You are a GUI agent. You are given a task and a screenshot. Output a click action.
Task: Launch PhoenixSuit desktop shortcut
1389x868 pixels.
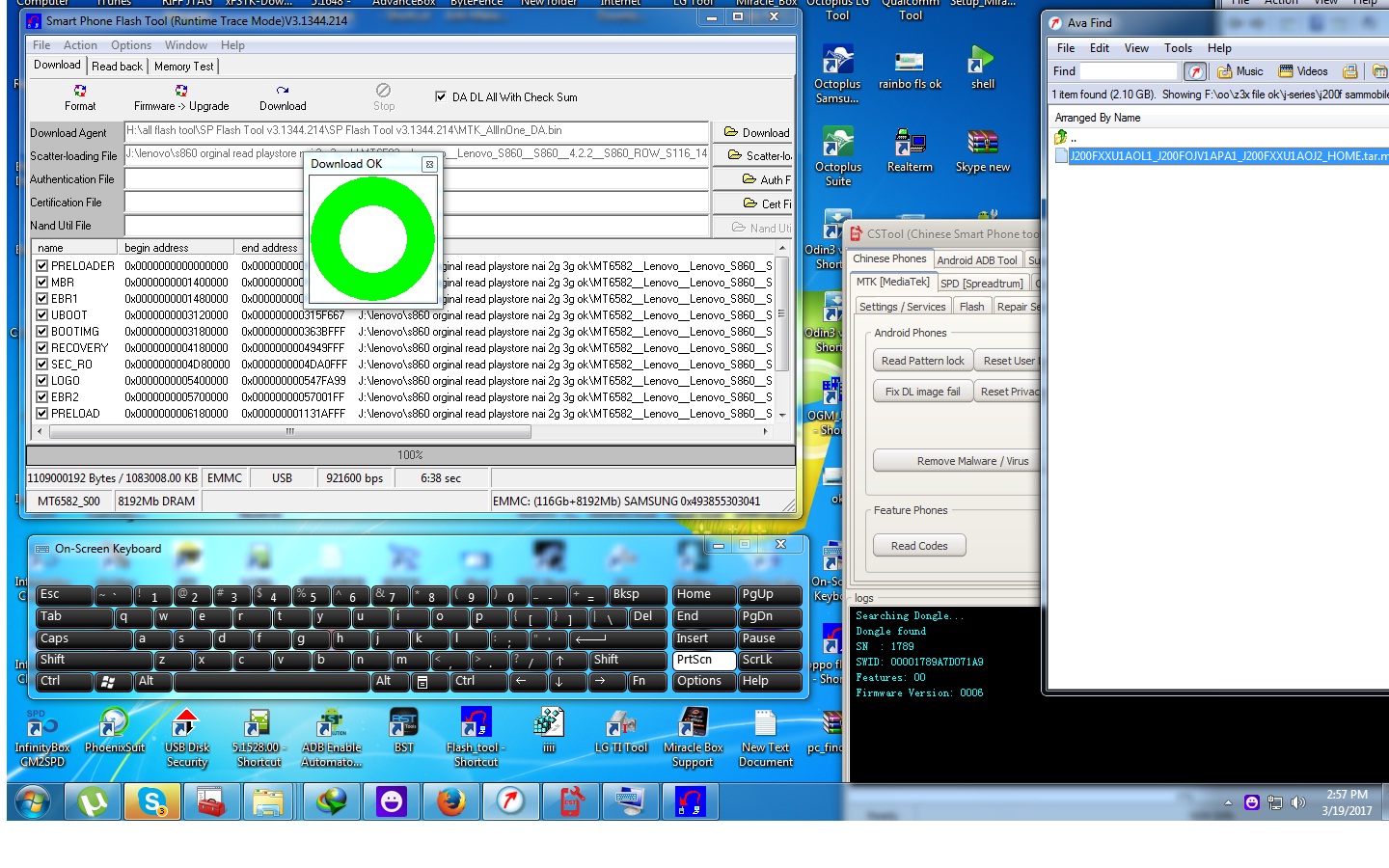115,731
